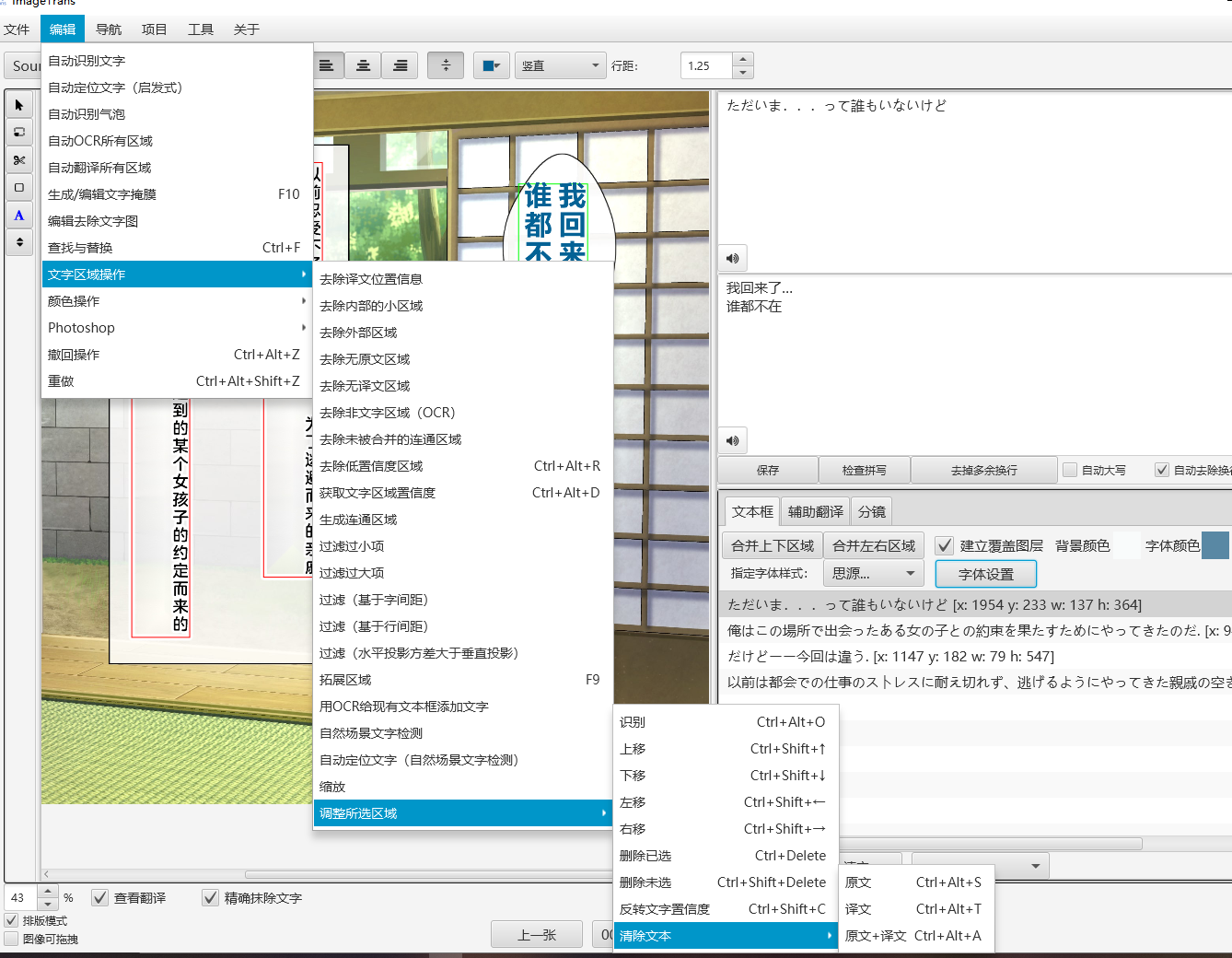This screenshot has width=1232, height=958.
Task: Expand the 颜色操作 submenu
Action: 177,301
